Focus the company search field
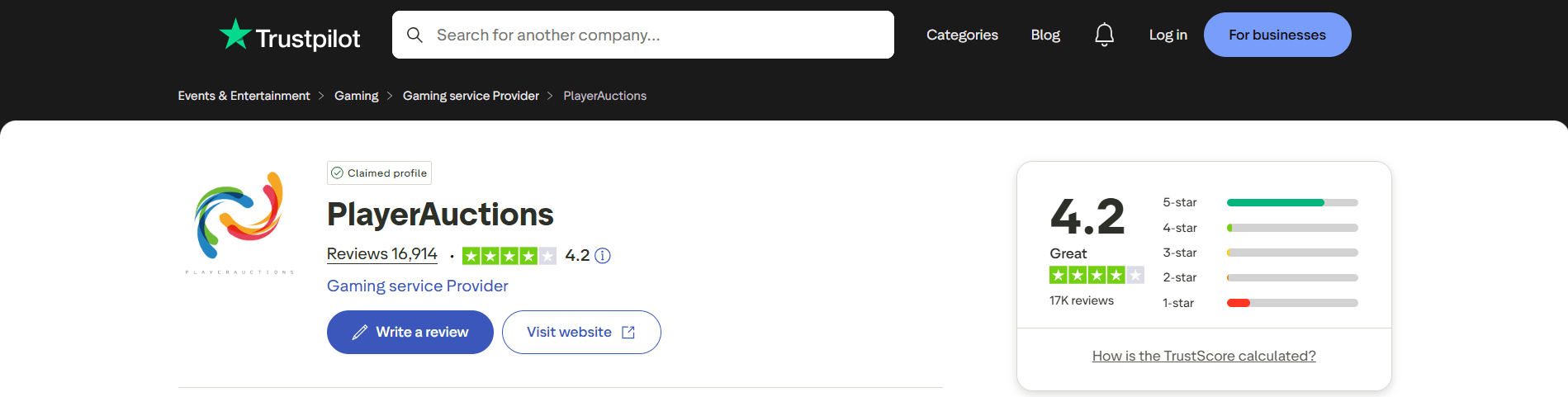Image resolution: width=1568 pixels, height=397 pixels. (x=652, y=35)
